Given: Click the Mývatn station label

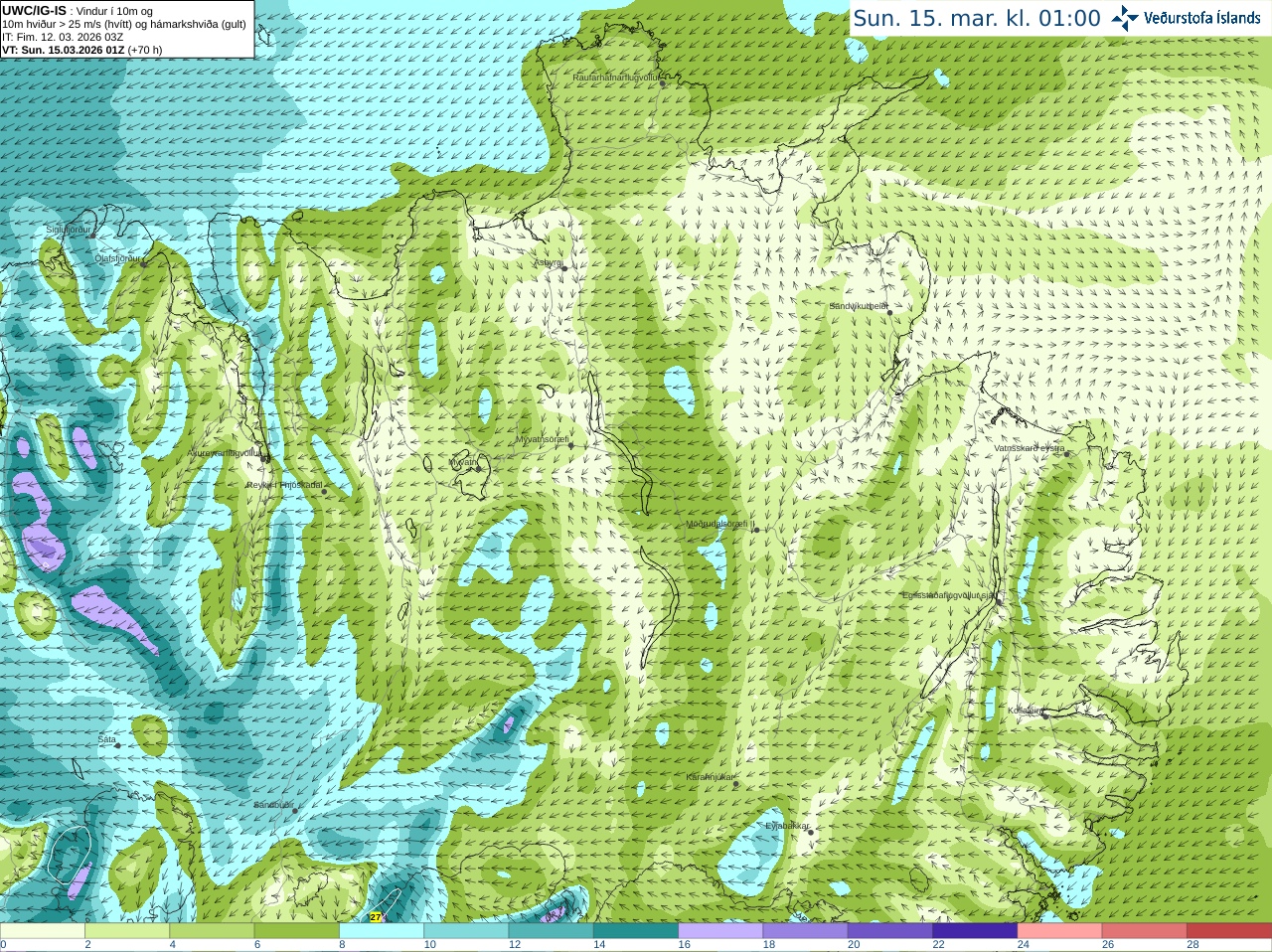Looking at the screenshot, I should click(x=464, y=462).
